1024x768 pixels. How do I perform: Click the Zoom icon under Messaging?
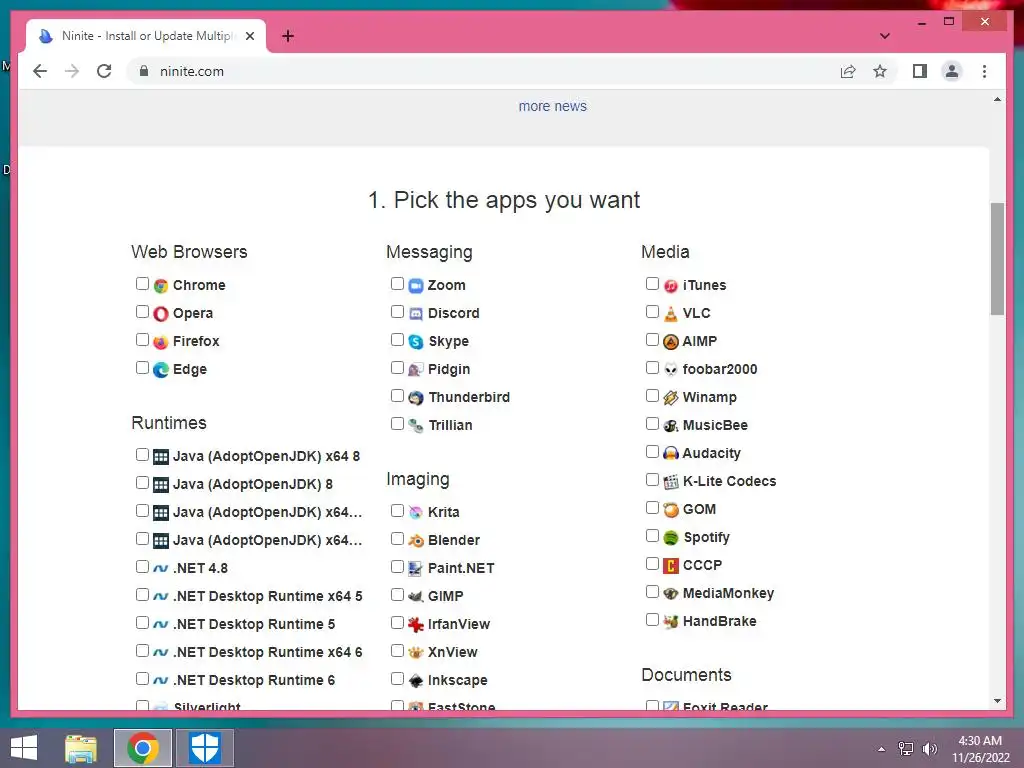[x=416, y=285]
